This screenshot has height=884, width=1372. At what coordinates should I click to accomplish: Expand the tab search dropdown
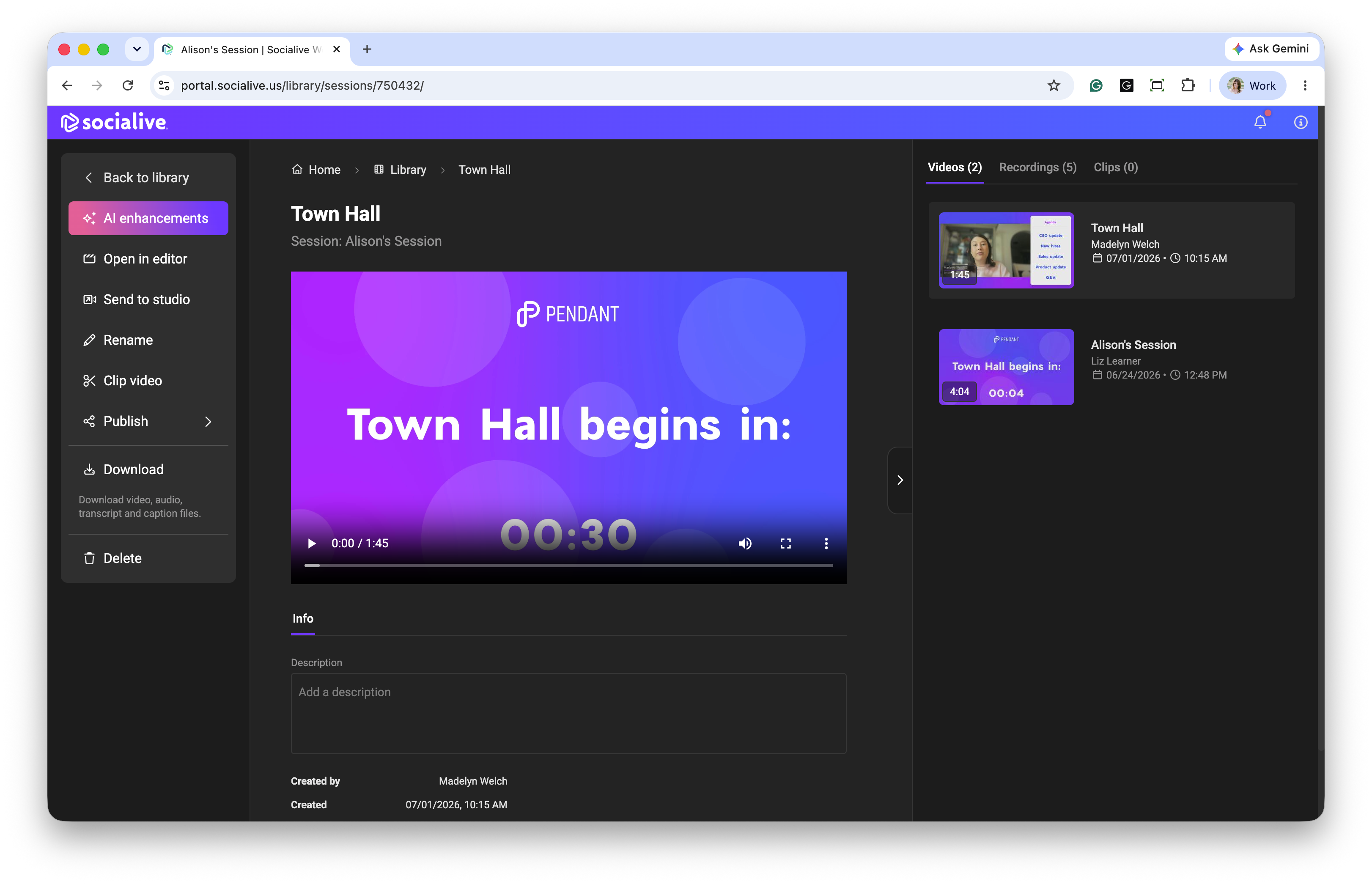pyautogui.click(x=137, y=49)
